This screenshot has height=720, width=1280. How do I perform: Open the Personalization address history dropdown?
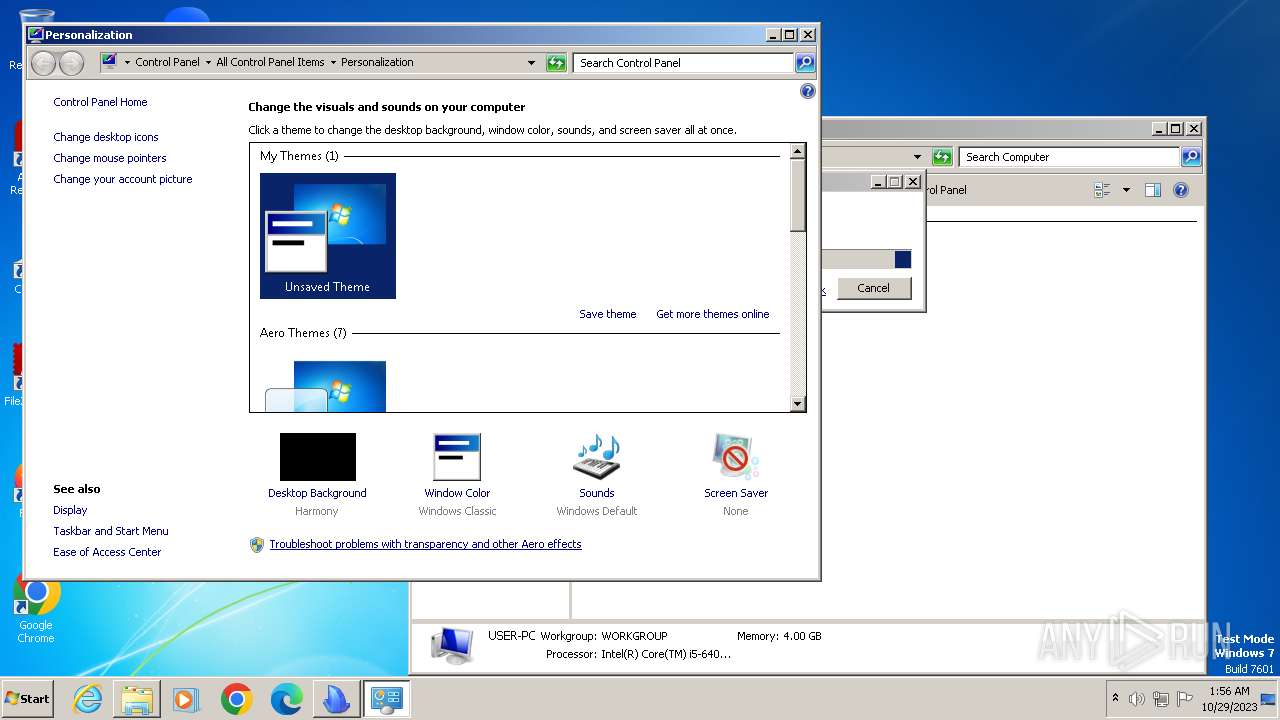coord(532,62)
